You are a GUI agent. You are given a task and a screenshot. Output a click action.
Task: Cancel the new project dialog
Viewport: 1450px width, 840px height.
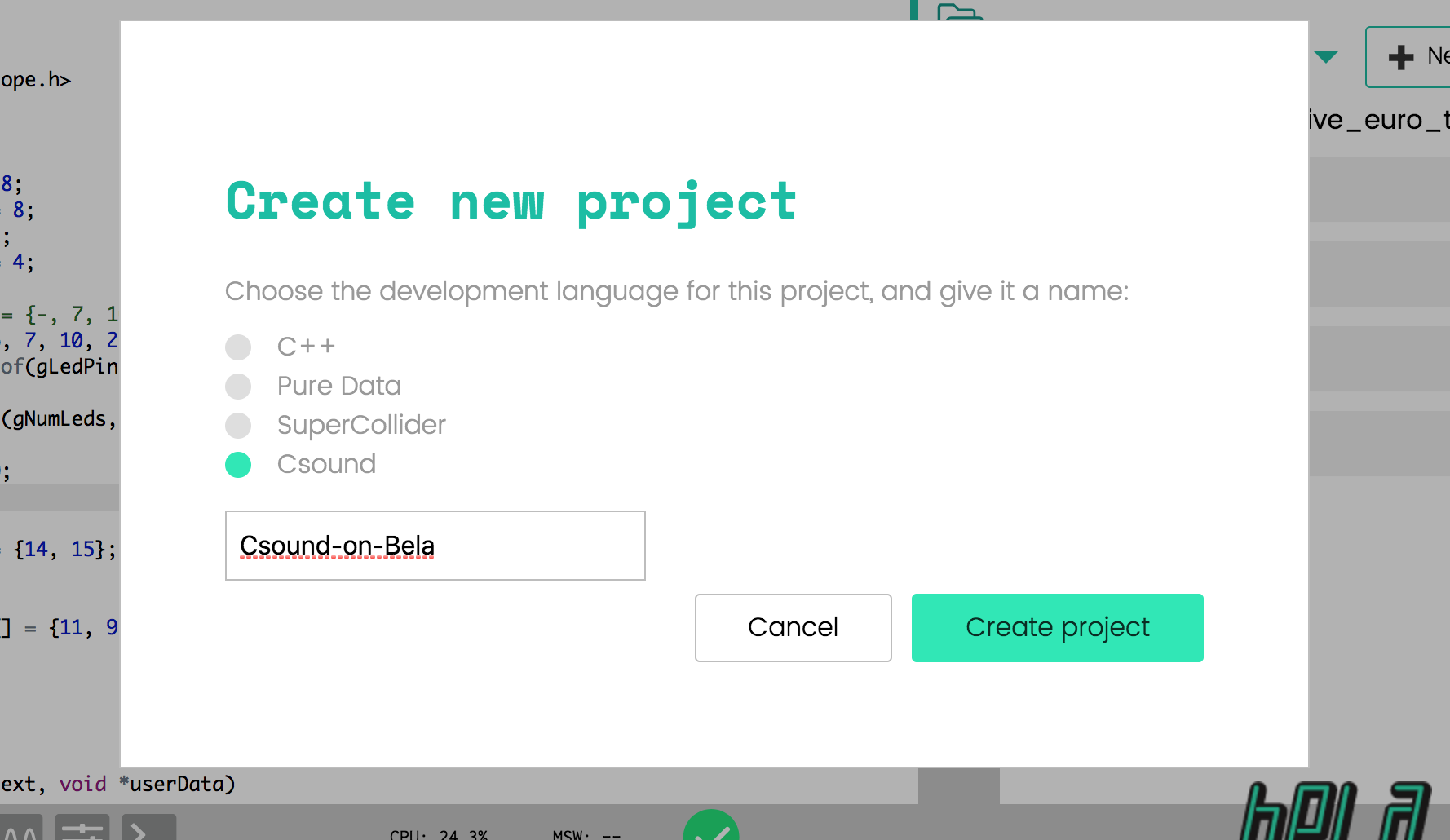pos(794,628)
